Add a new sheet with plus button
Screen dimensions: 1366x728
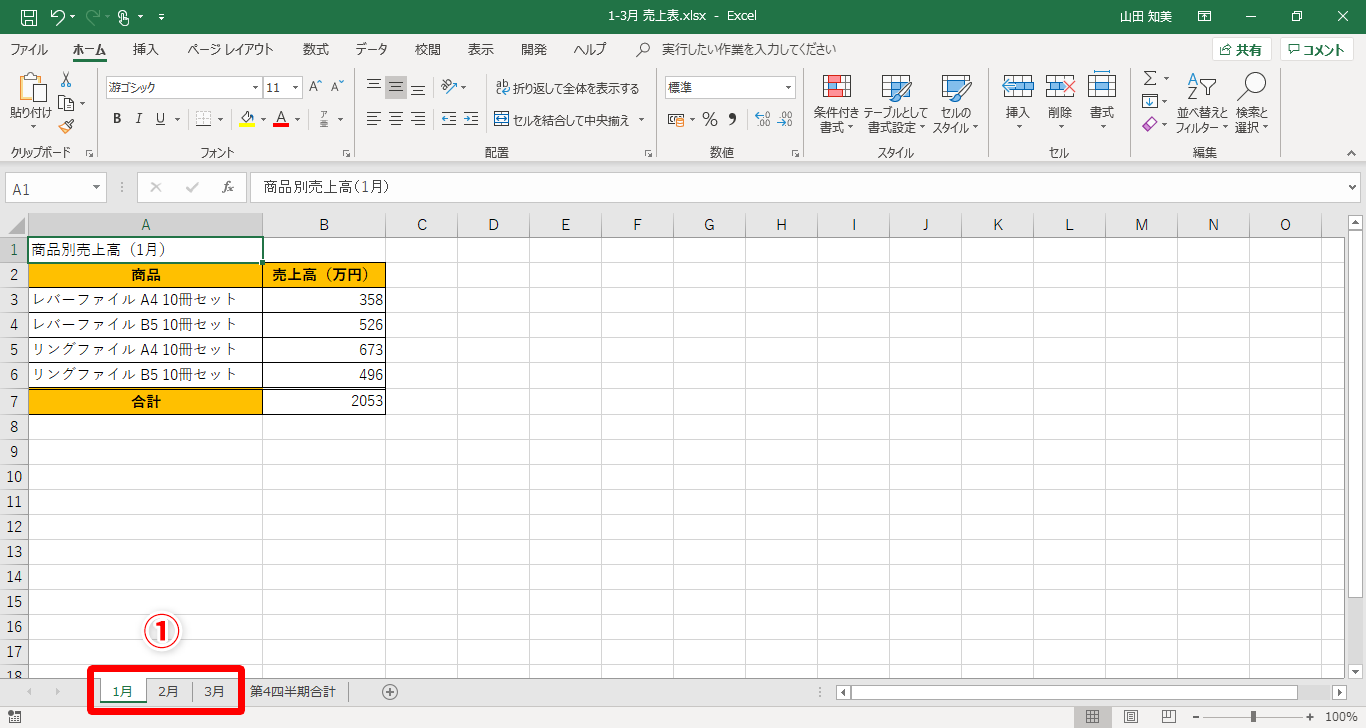(390, 691)
